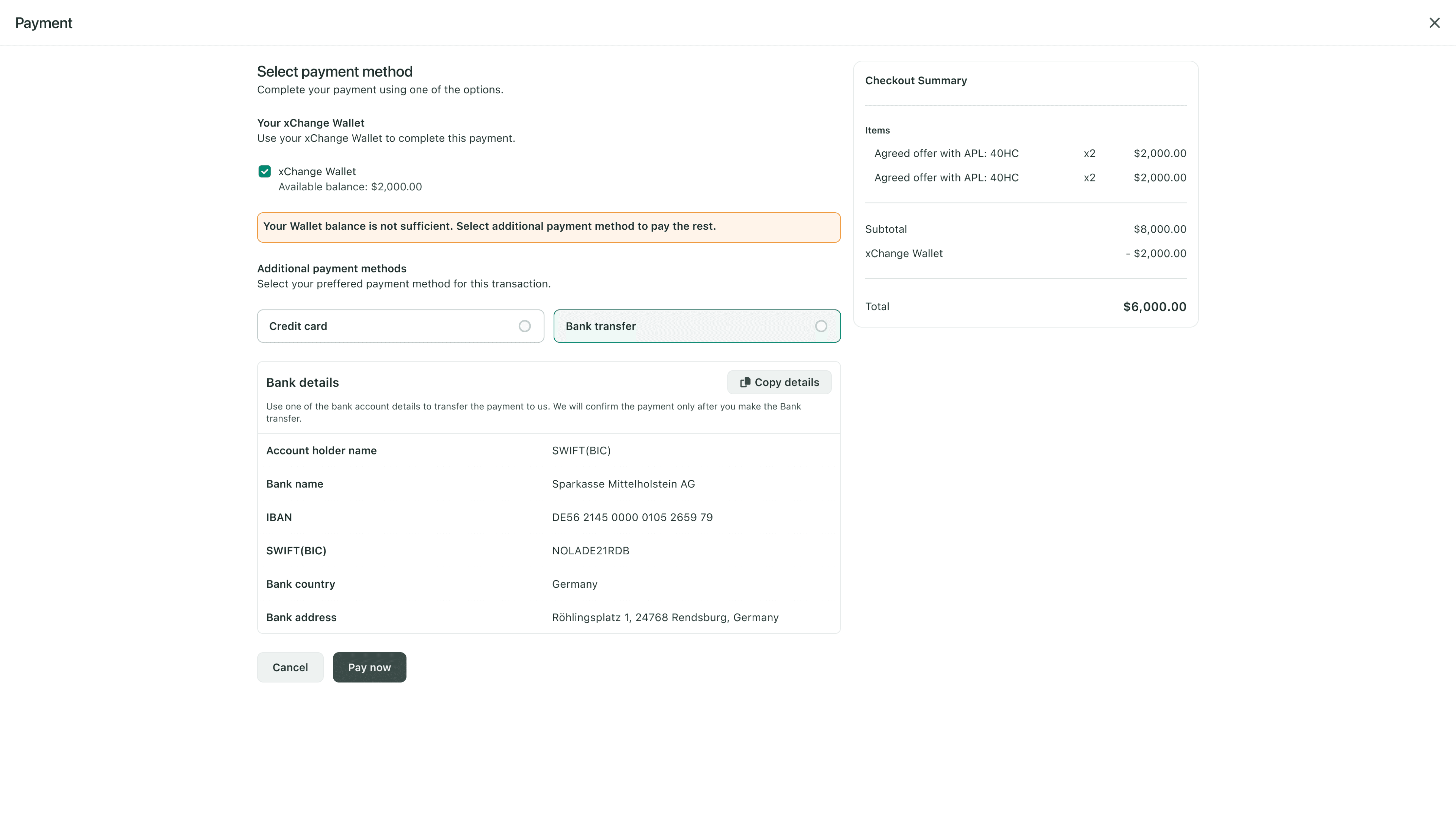This screenshot has height=819, width=1456.
Task: Click the Germany bank country value
Action: (574, 584)
